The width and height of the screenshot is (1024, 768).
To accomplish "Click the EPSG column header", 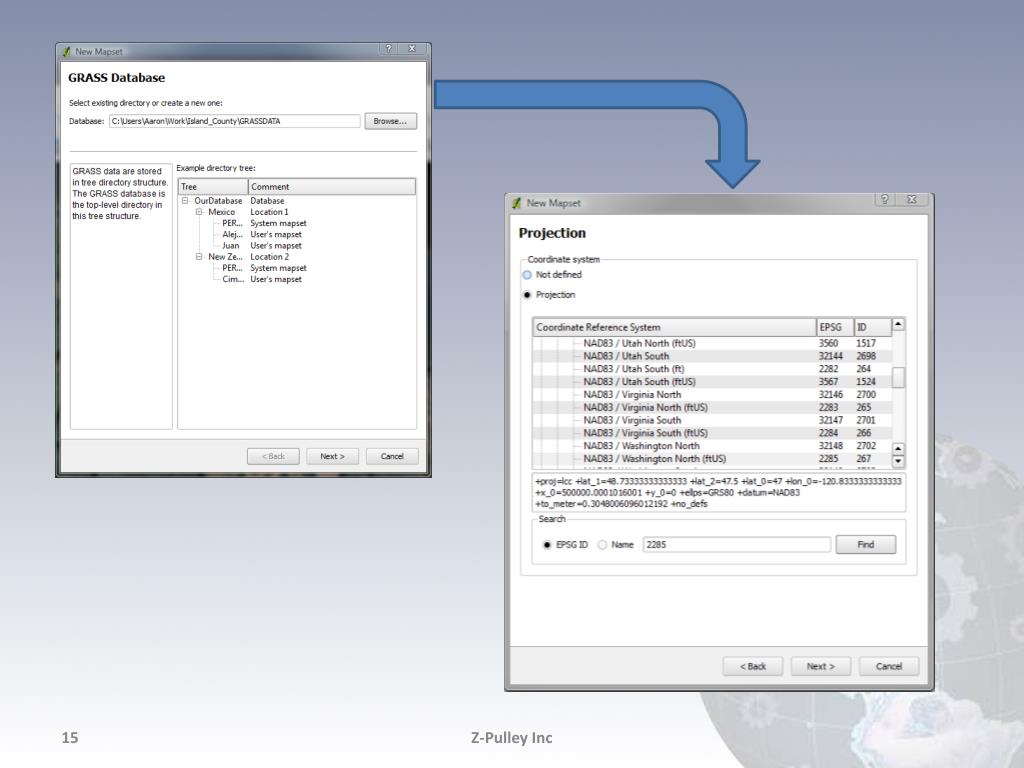I will 835,327.
